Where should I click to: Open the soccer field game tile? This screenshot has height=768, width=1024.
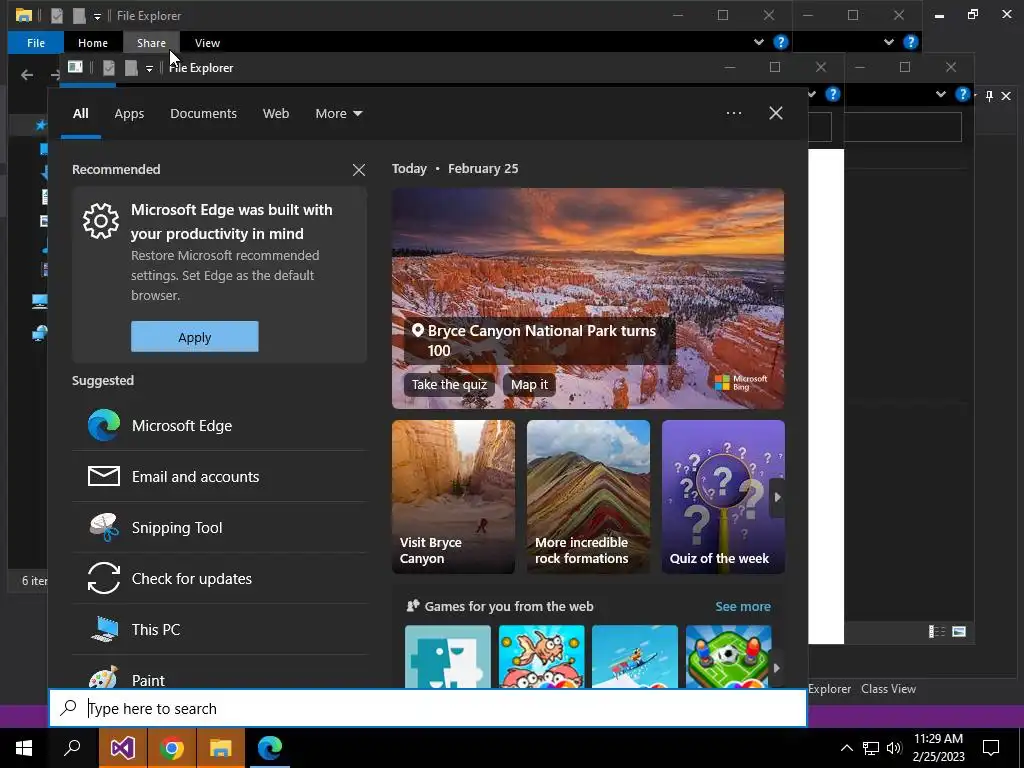[x=728, y=656]
